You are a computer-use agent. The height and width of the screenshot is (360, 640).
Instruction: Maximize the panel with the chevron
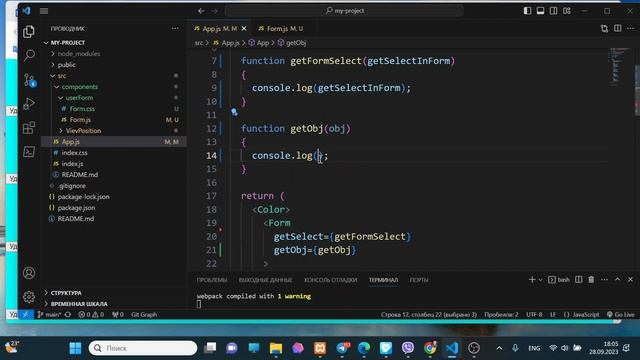[x=618, y=280]
